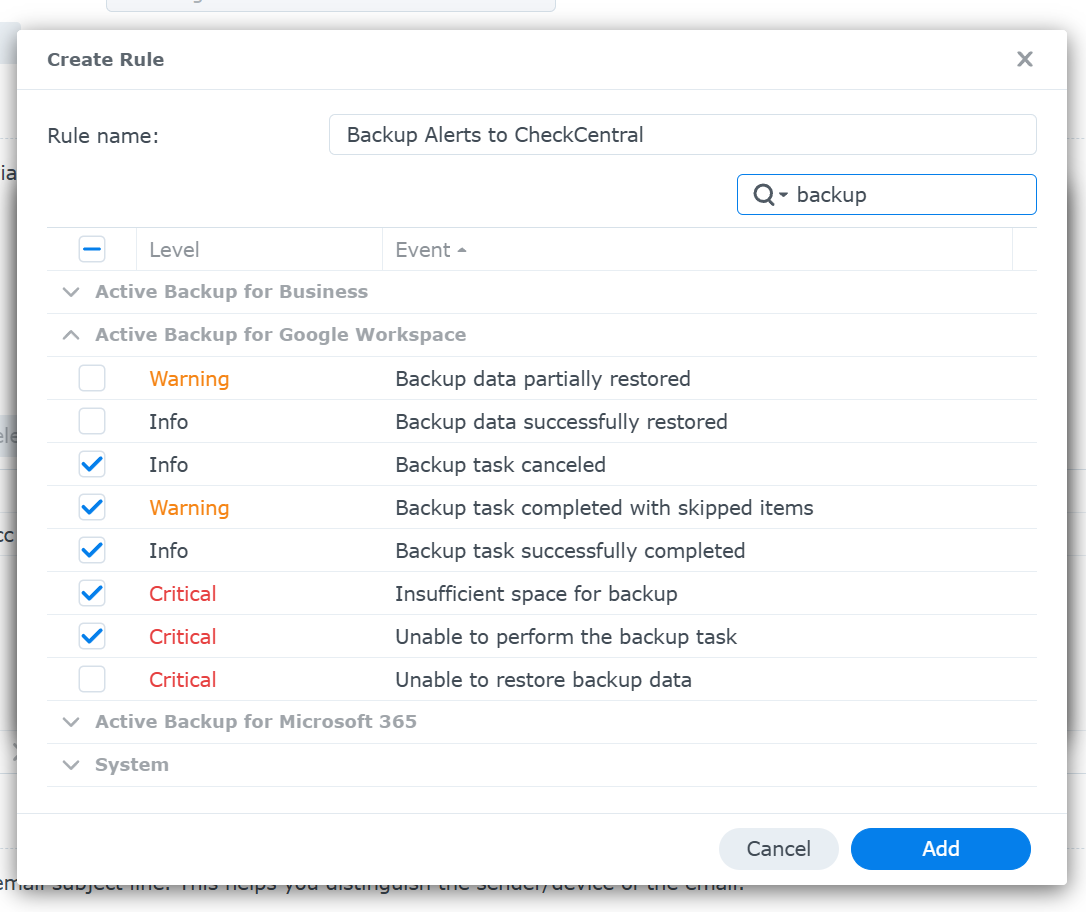Check Unable to restore backup data
1086x912 pixels.
92,679
